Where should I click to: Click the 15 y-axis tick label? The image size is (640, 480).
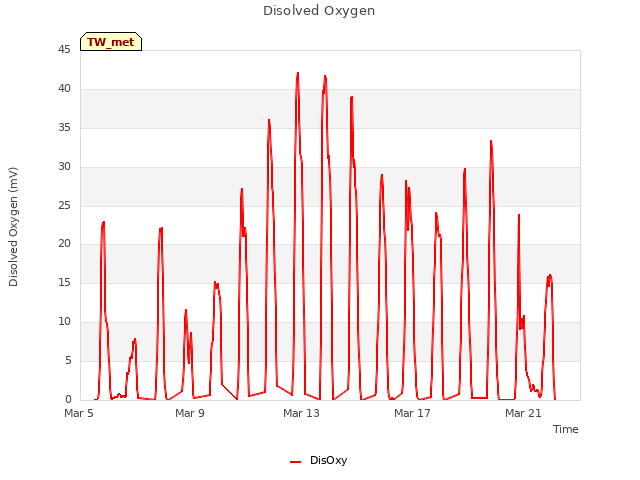coord(64,282)
